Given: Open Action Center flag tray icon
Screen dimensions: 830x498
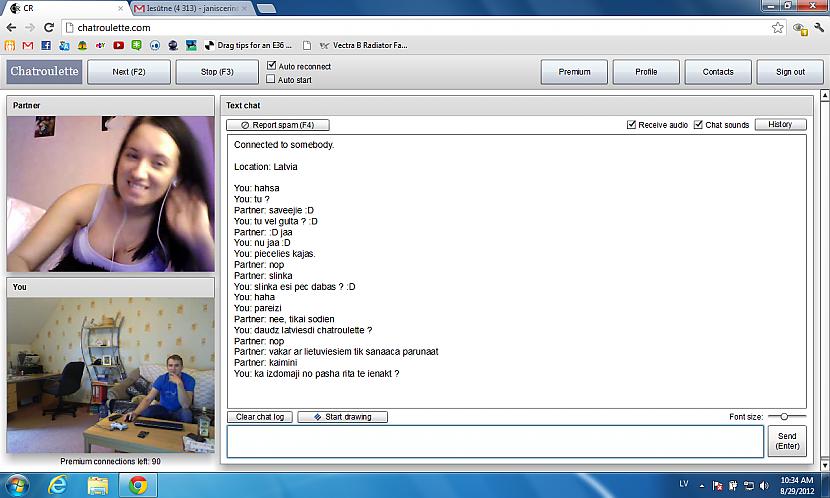Looking at the screenshot, I should 718,485.
